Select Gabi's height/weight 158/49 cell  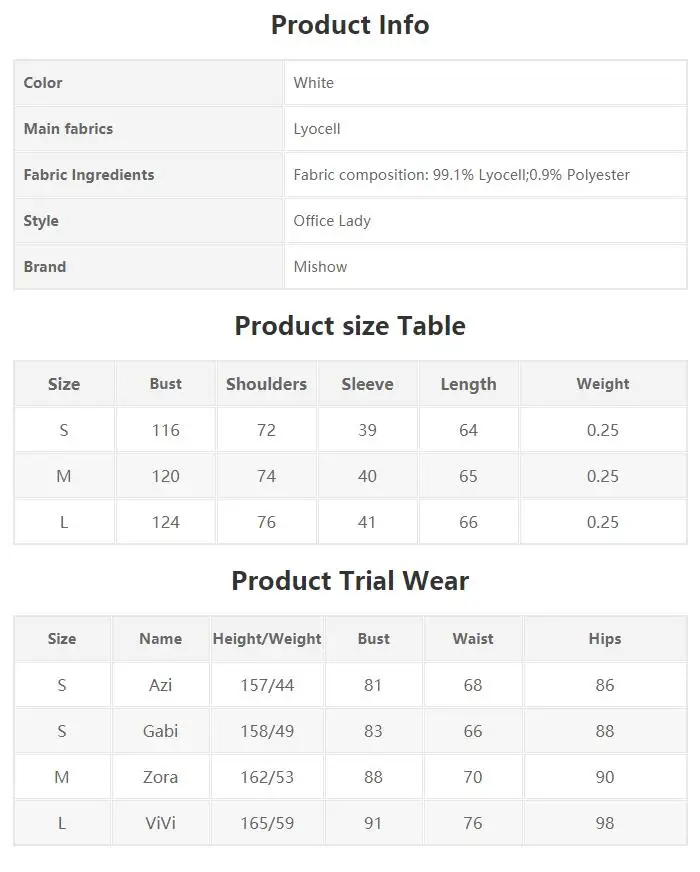pyautogui.click(x=267, y=731)
